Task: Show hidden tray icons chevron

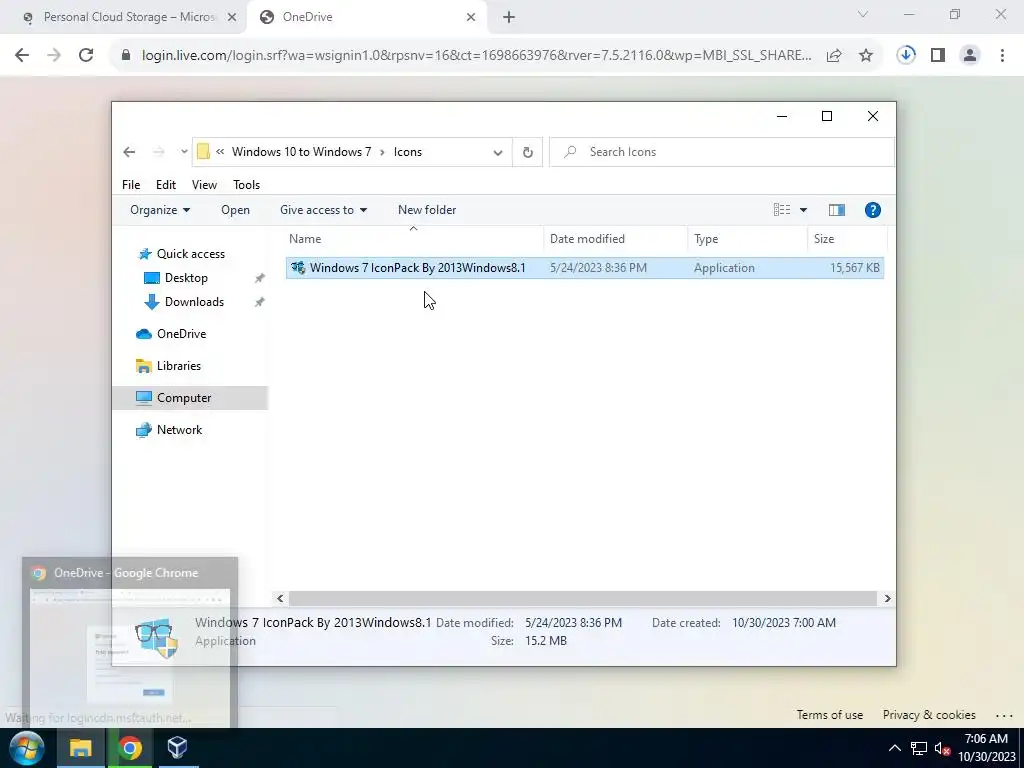Action: (x=895, y=748)
